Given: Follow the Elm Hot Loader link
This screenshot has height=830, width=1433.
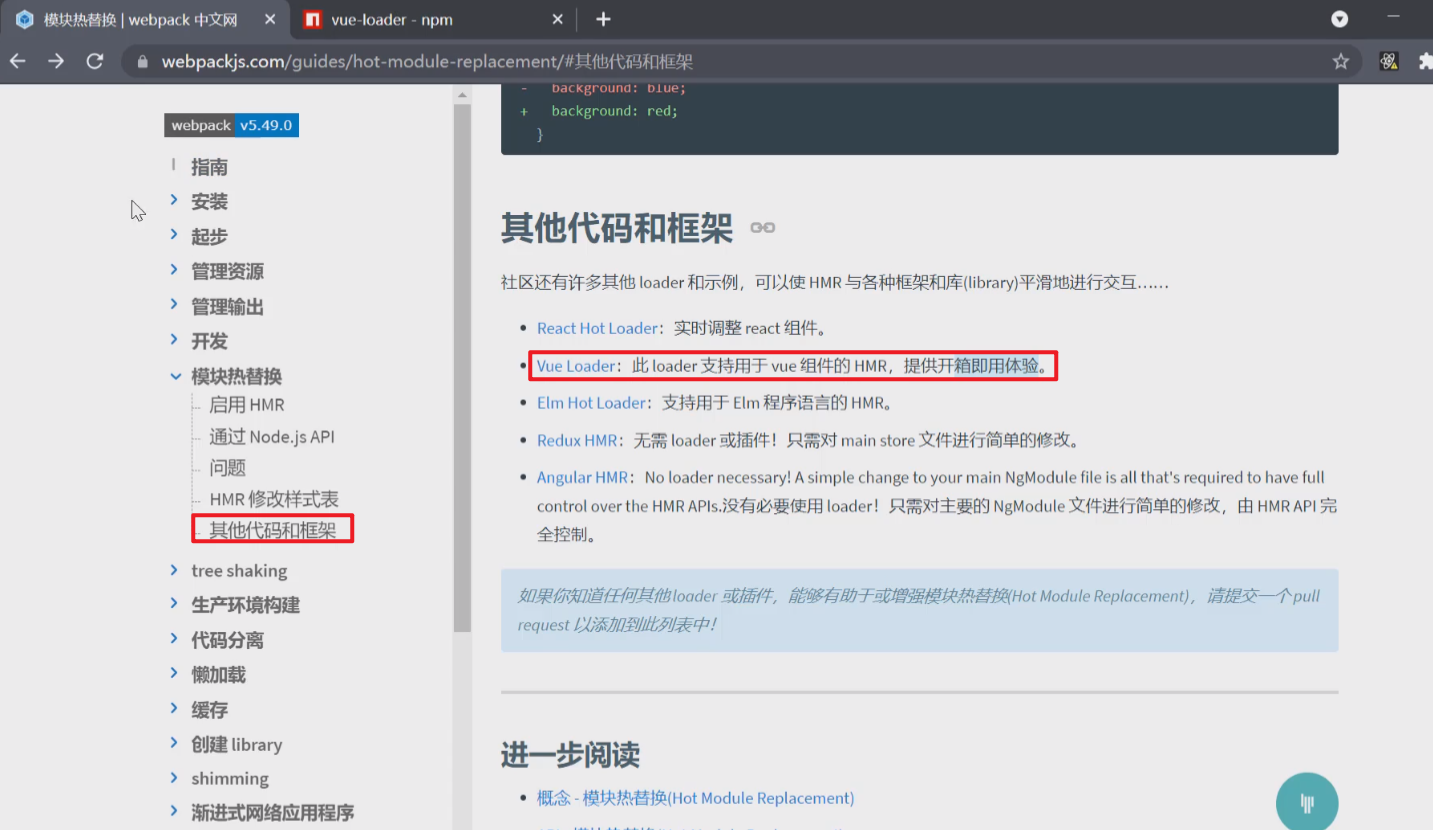Looking at the screenshot, I should click(592, 403).
